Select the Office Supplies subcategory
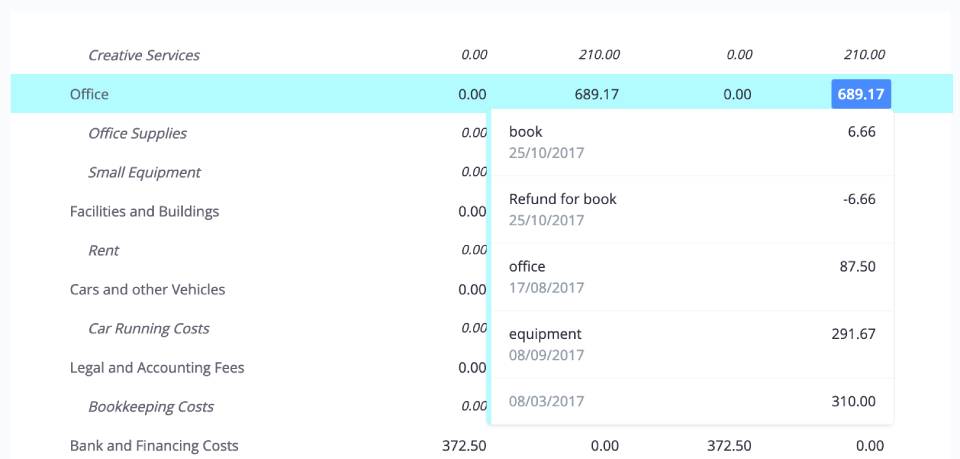Image resolution: width=960 pixels, height=459 pixels. click(137, 133)
